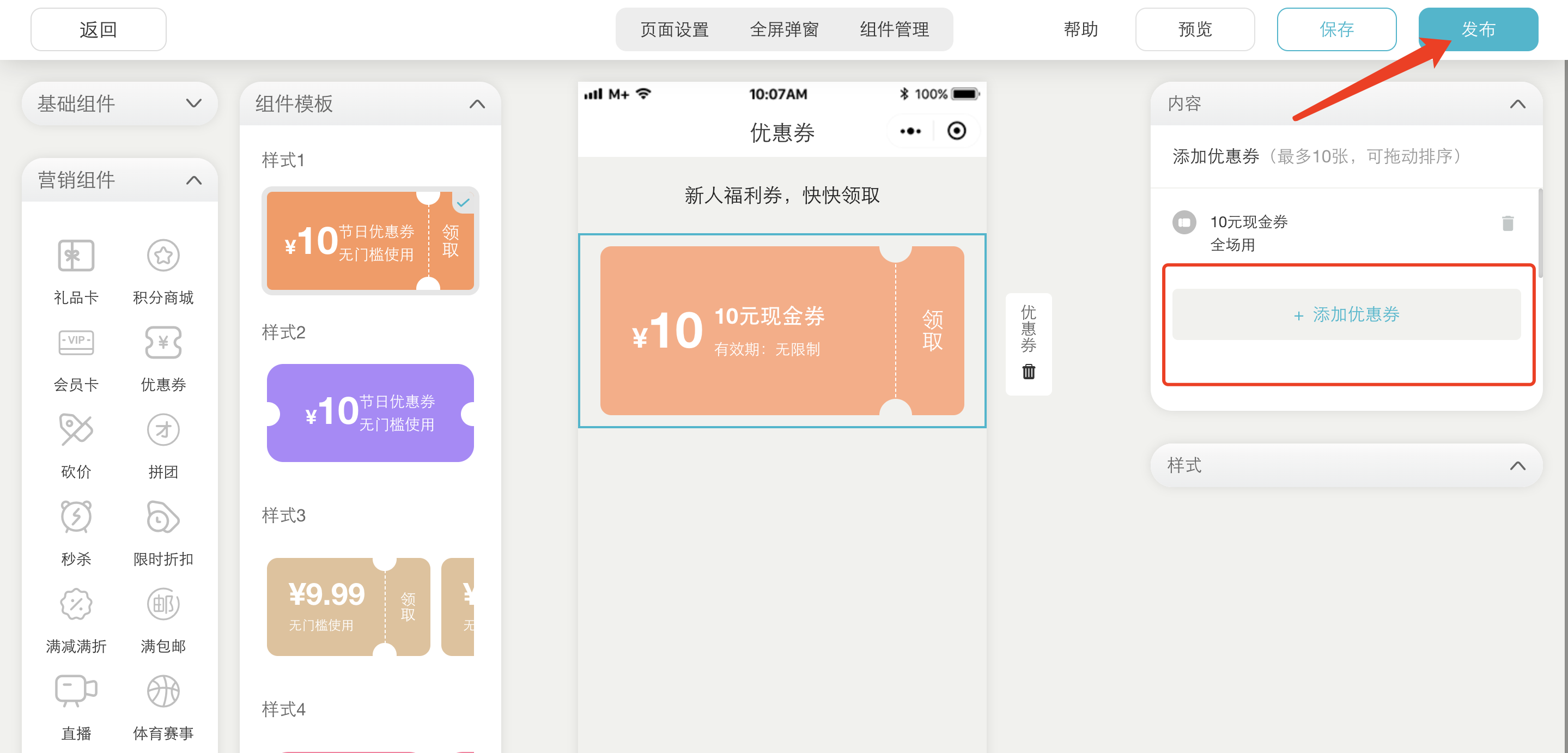Select the 礼品卡 gift card component icon
Viewport: 1568px width, 753px height.
click(76, 256)
